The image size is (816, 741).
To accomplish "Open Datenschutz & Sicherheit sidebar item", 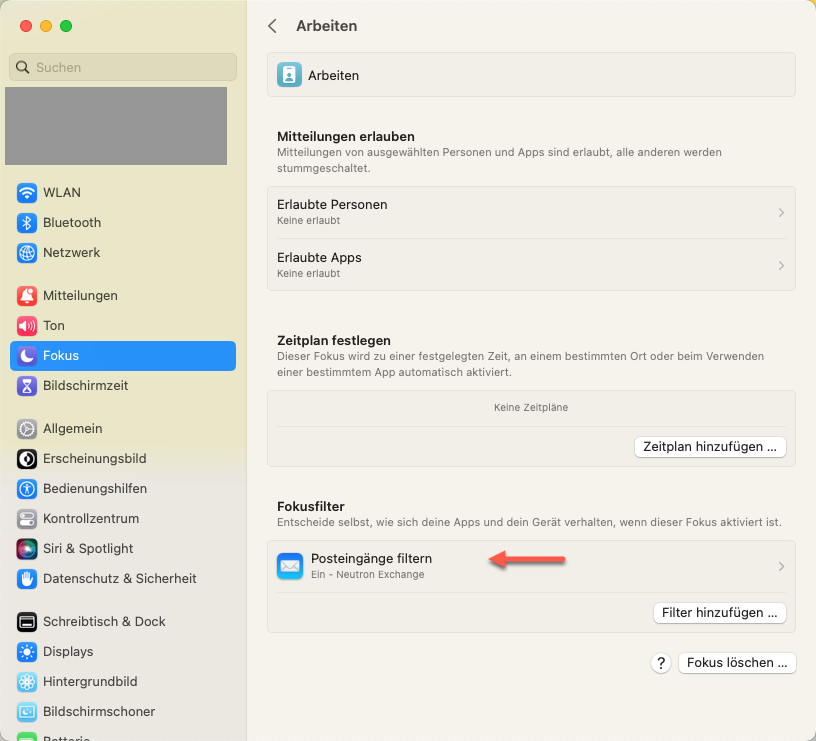I will [119, 579].
